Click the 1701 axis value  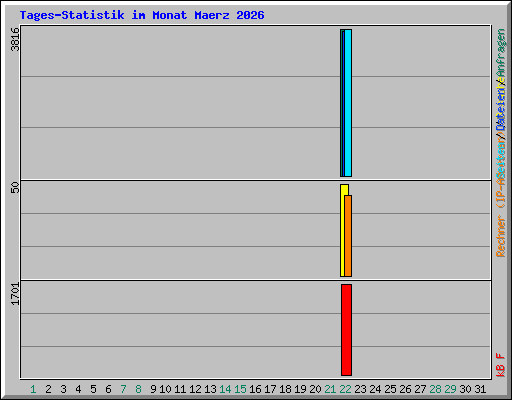[15, 294]
